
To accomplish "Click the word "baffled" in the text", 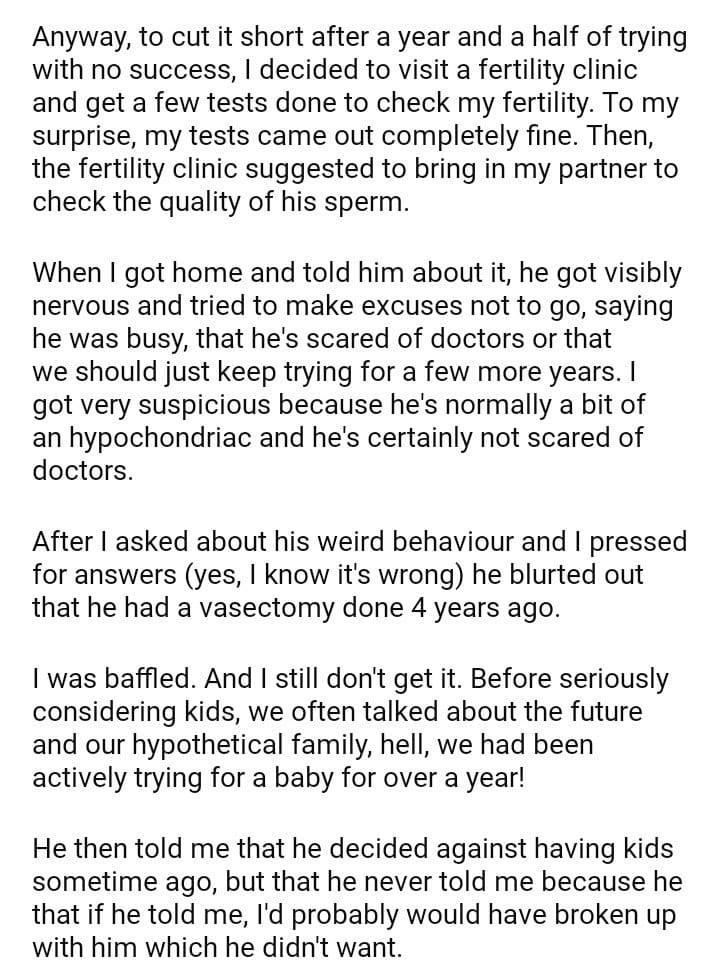I will (148, 679).
